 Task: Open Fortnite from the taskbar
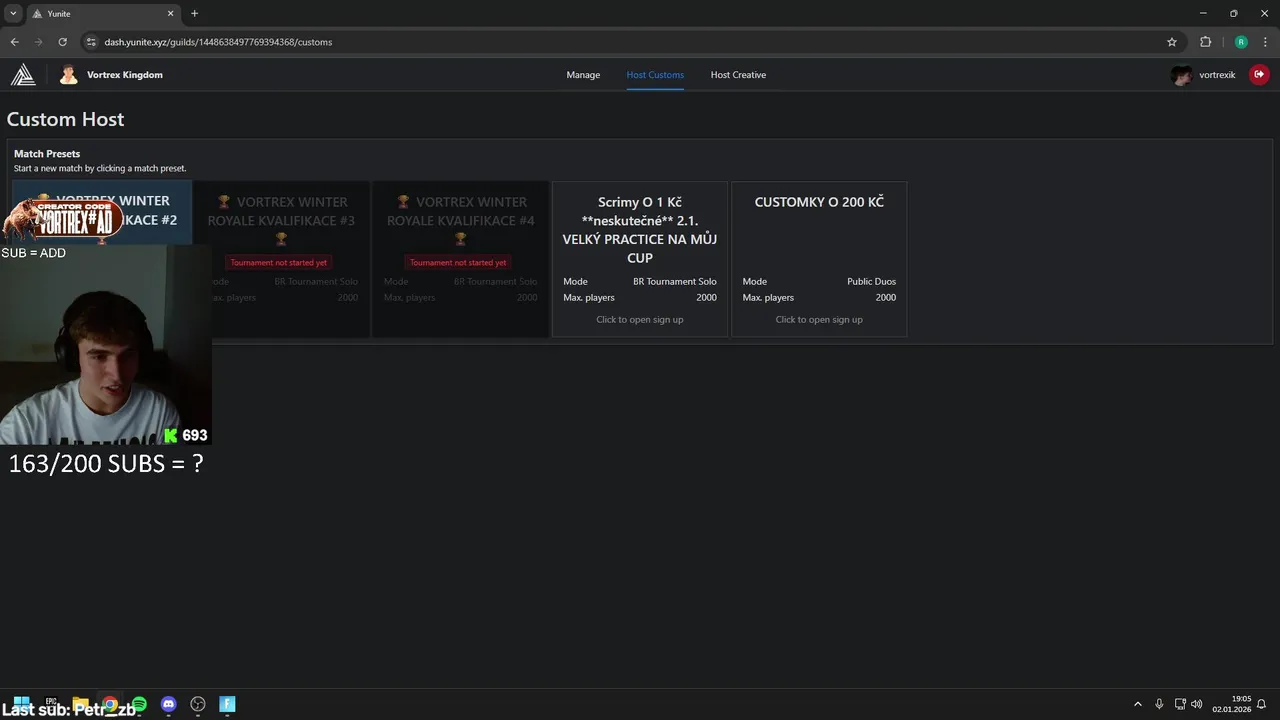pyautogui.click(x=227, y=704)
